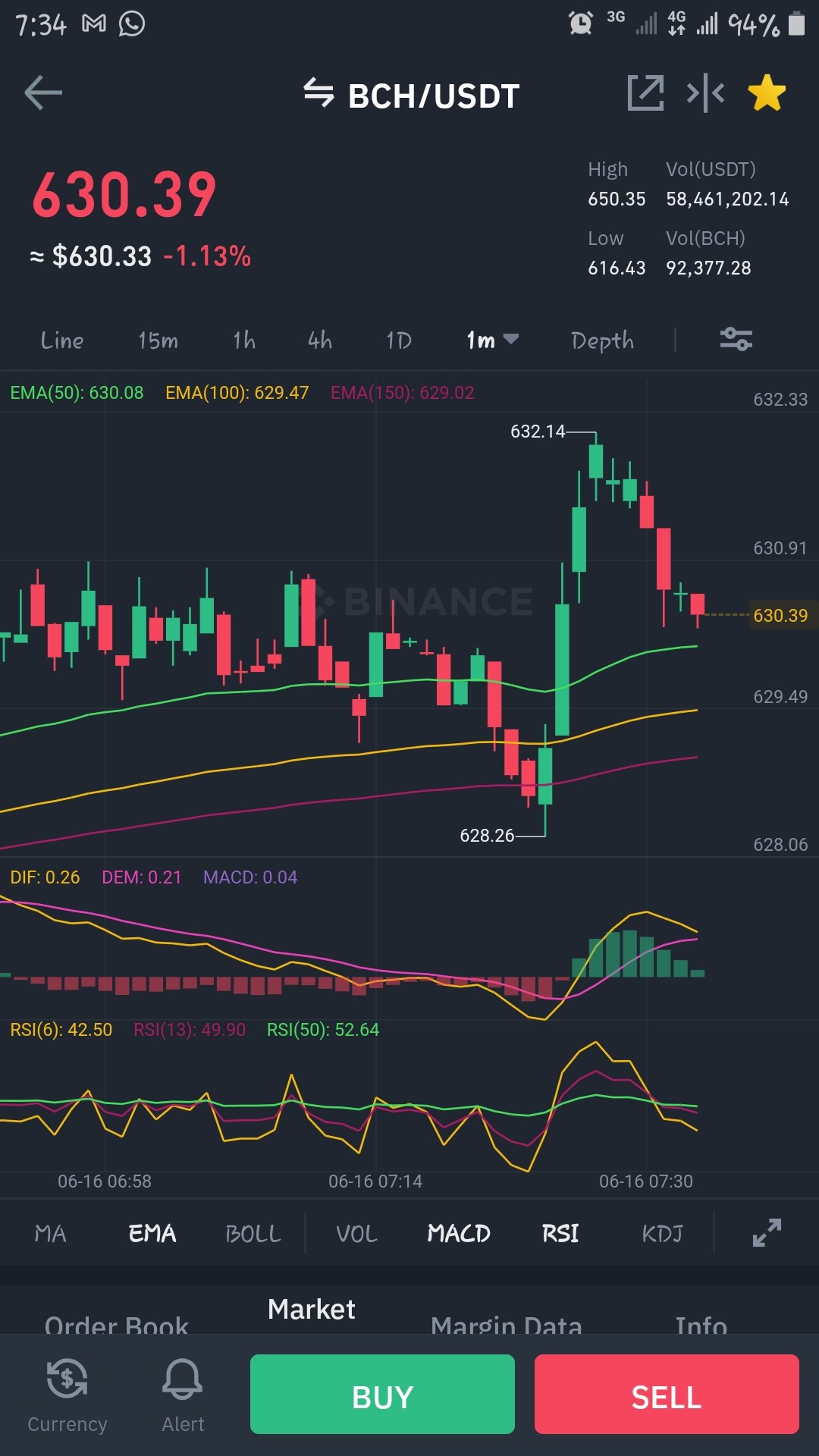Enable the BOLL indicator
This screenshot has width=819, height=1456.
(x=253, y=1234)
